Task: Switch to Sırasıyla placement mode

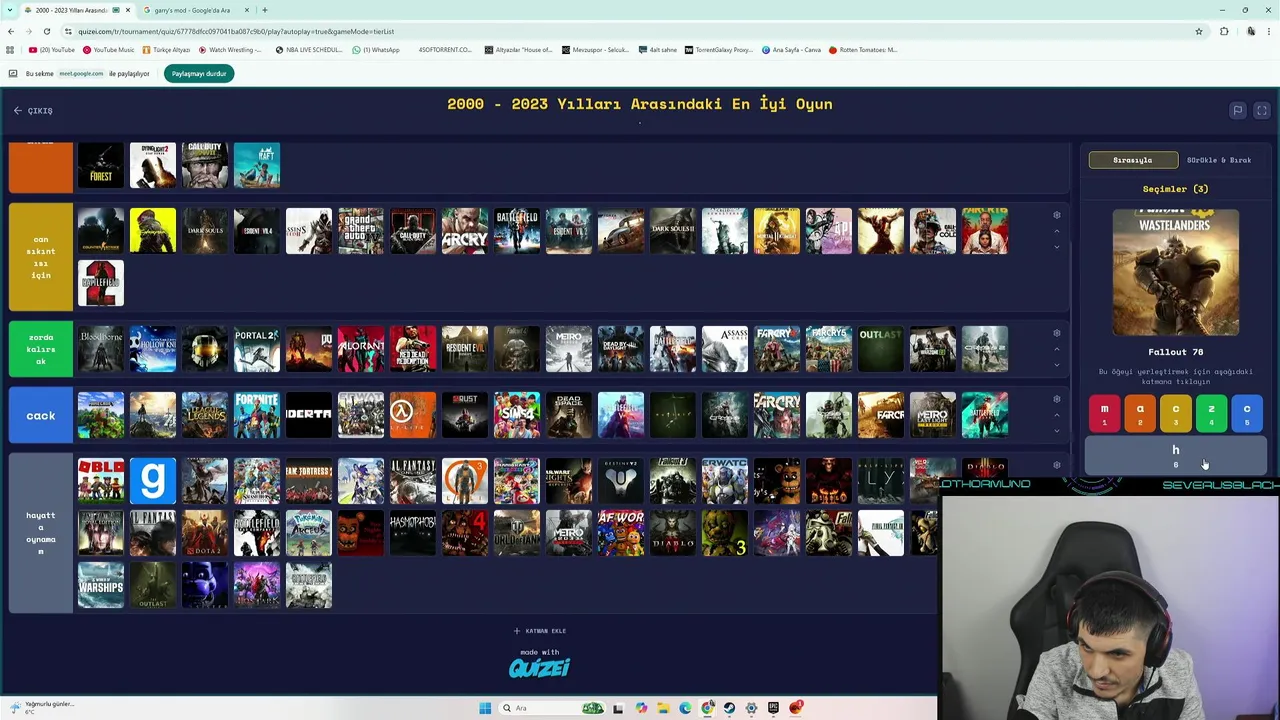Action: point(1133,160)
